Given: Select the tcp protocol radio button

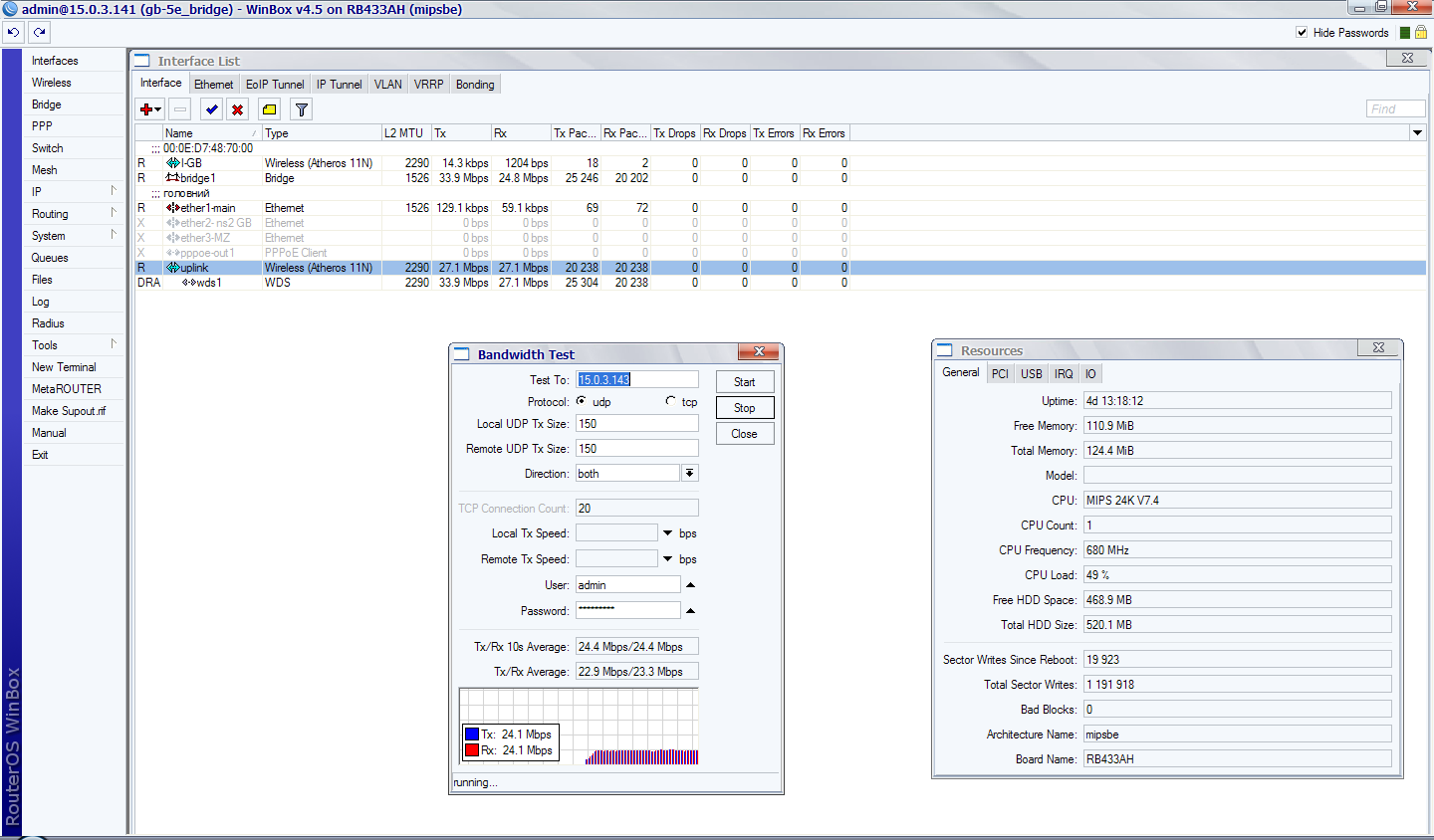Looking at the screenshot, I should click(670, 401).
